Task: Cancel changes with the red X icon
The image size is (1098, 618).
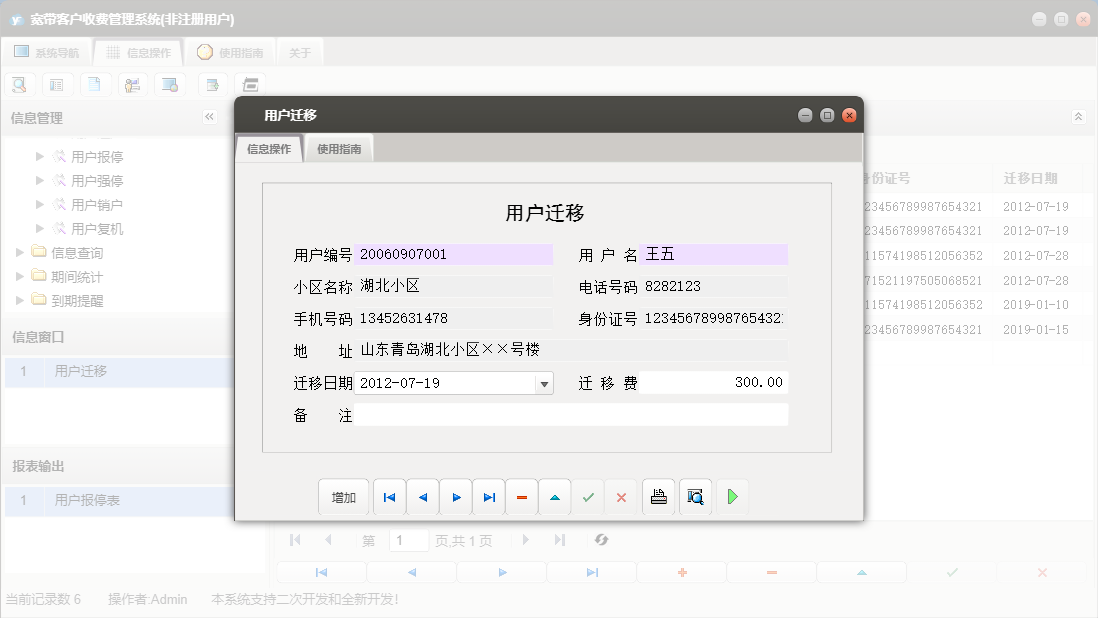Action: tap(621, 496)
